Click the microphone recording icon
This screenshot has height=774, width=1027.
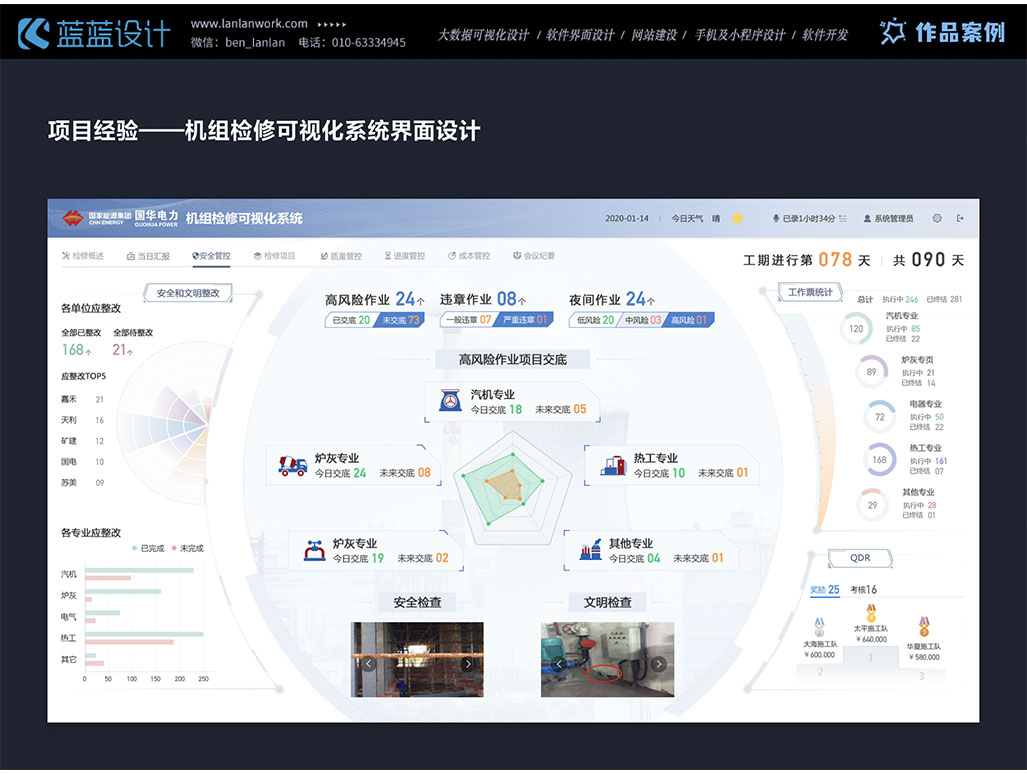(x=775, y=218)
